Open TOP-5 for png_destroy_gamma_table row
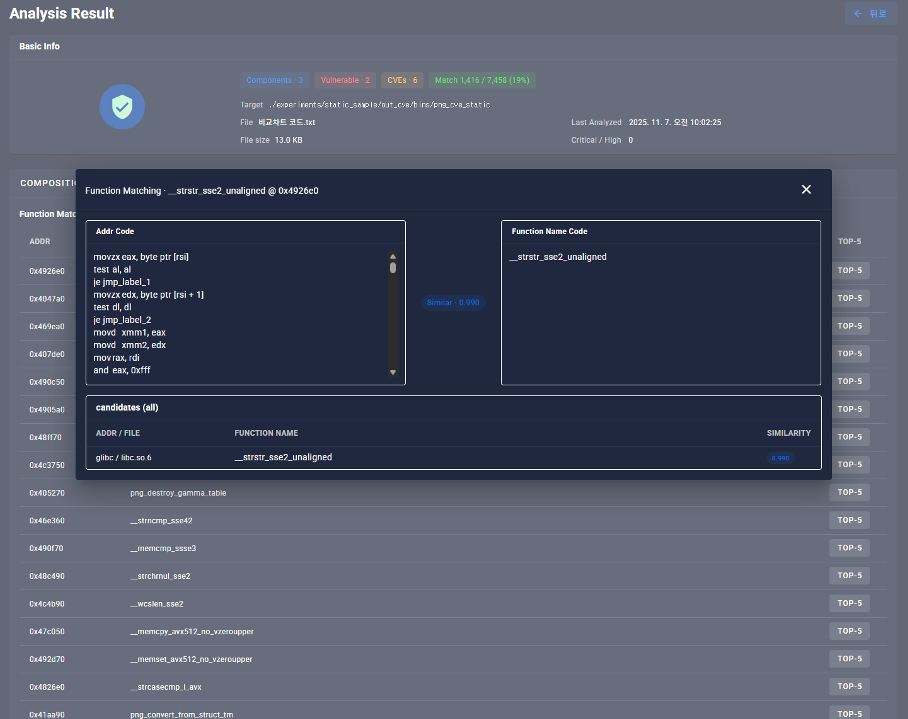908x719 pixels. (x=849, y=493)
